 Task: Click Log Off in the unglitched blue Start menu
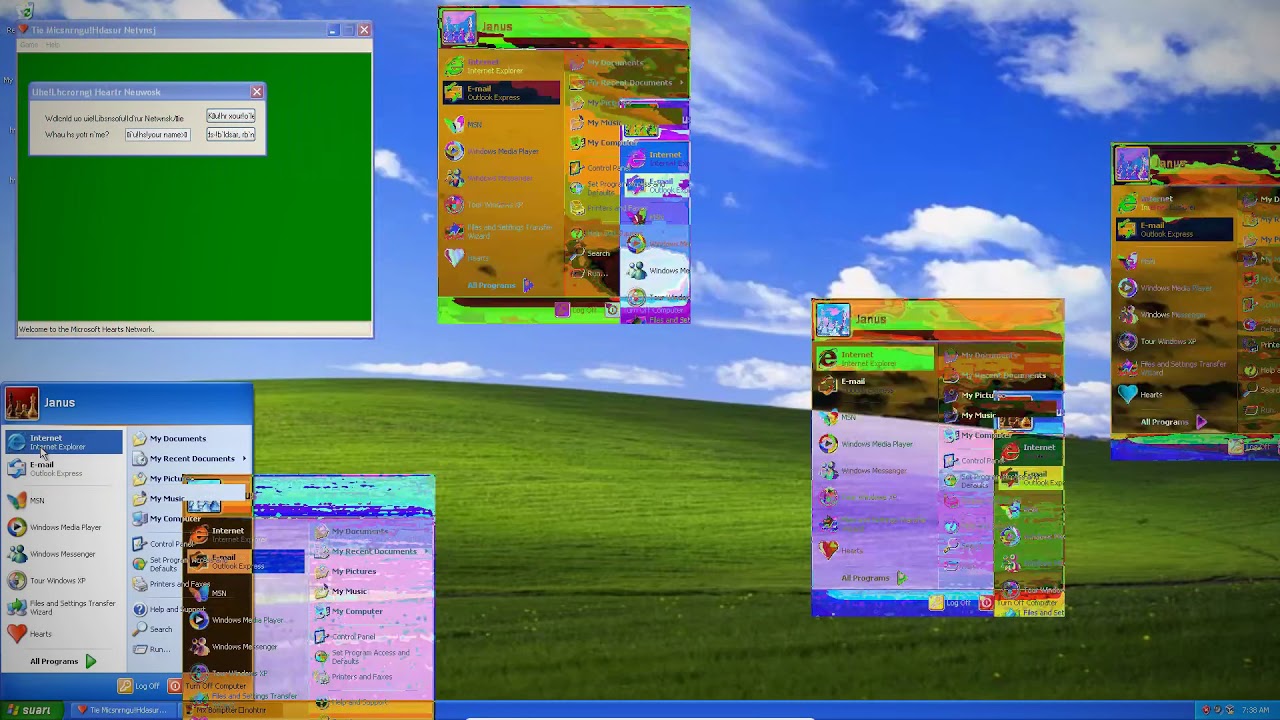pos(139,686)
